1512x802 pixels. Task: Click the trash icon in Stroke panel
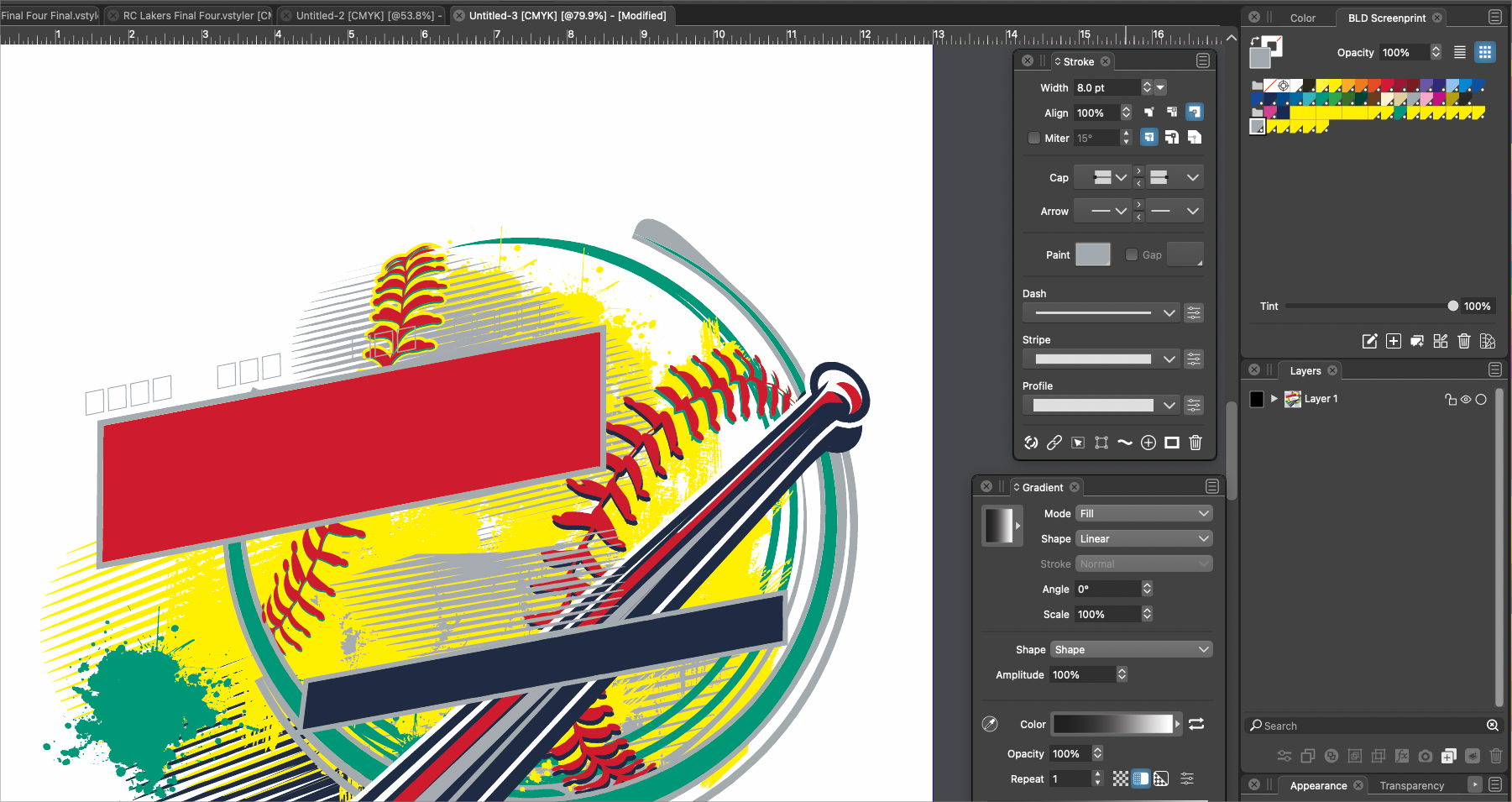(1195, 443)
